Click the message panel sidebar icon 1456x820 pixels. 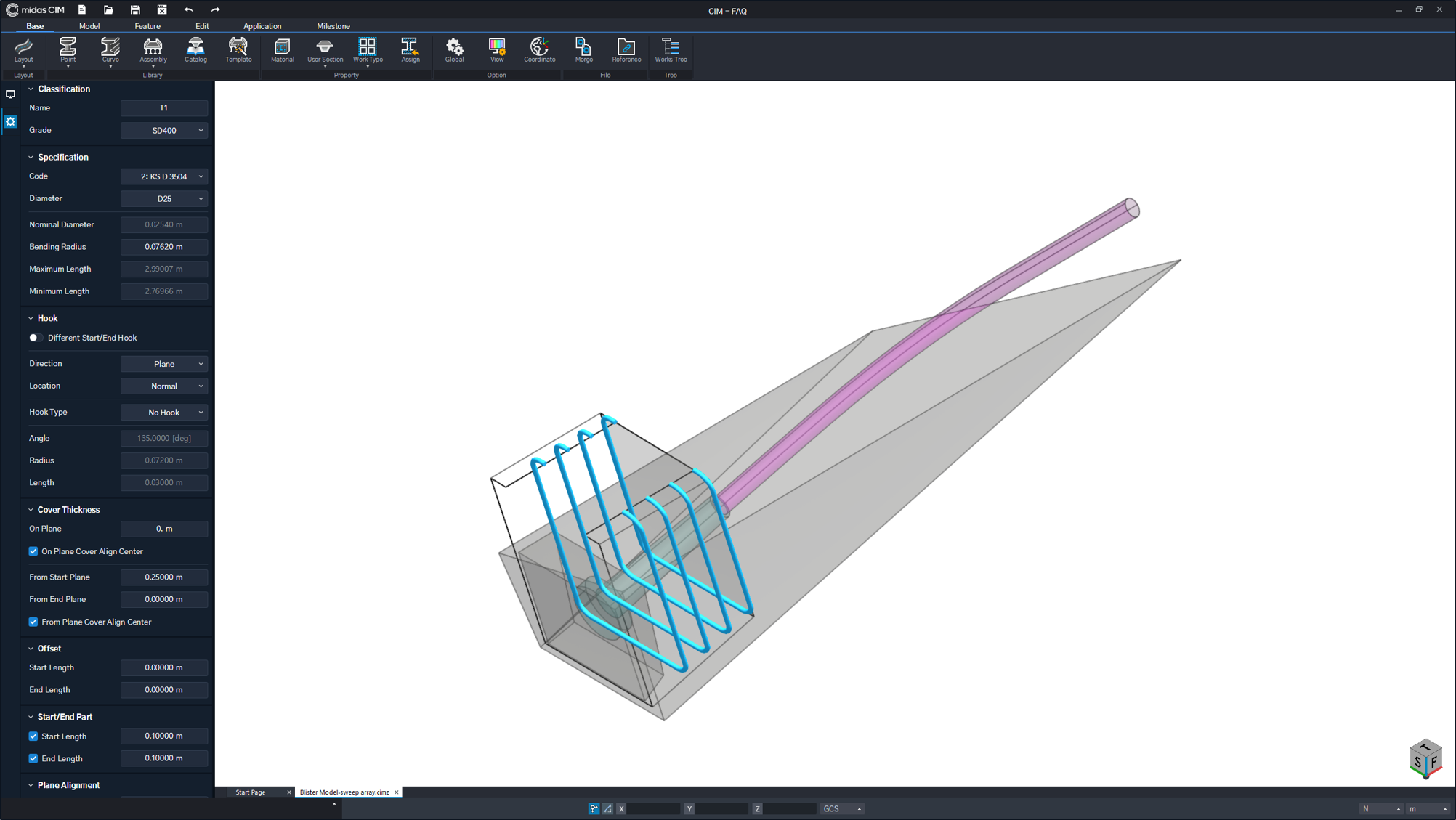pos(10,94)
